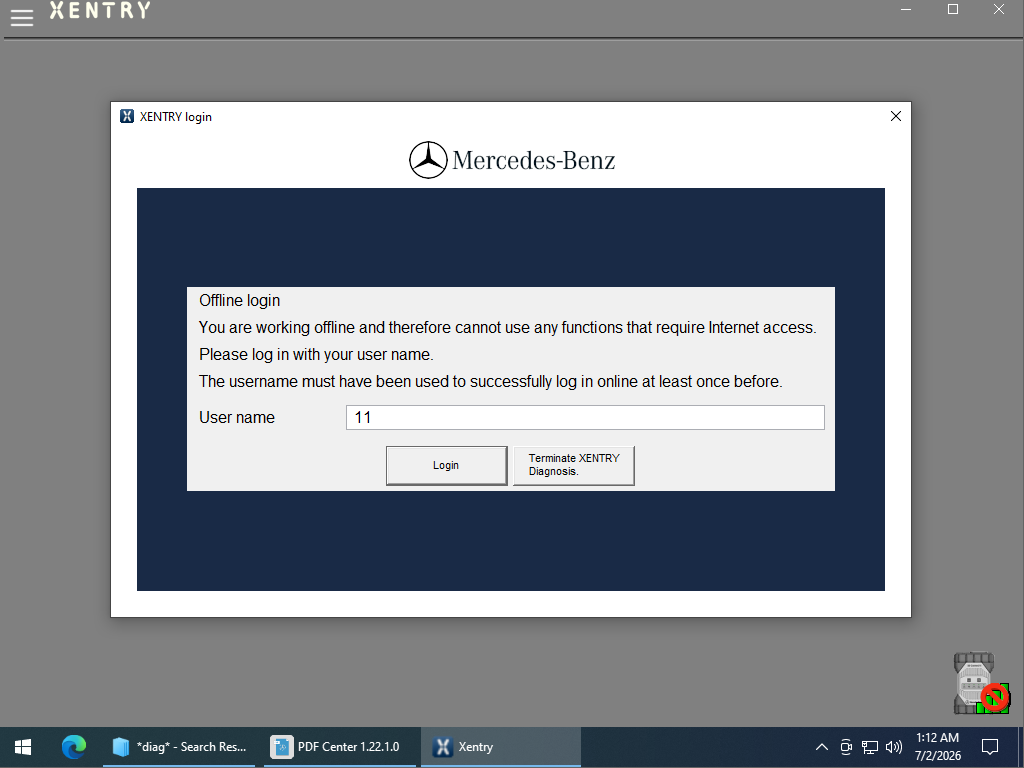Select the Xentry taskbar button
The image size is (1024, 768).
(500, 746)
